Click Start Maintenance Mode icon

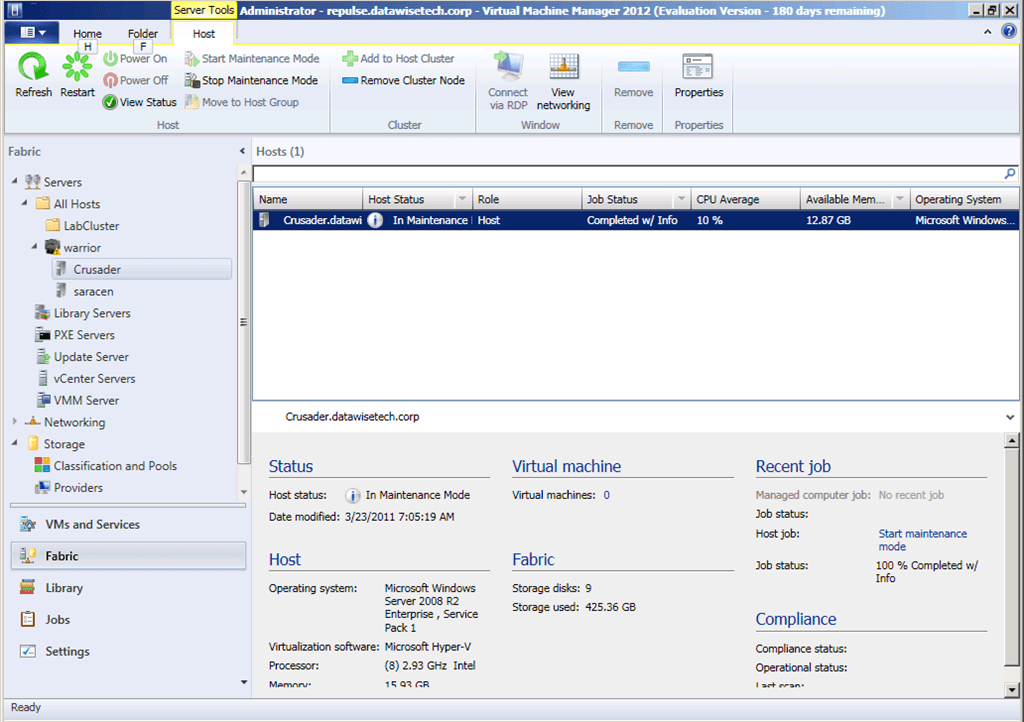[191, 59]
